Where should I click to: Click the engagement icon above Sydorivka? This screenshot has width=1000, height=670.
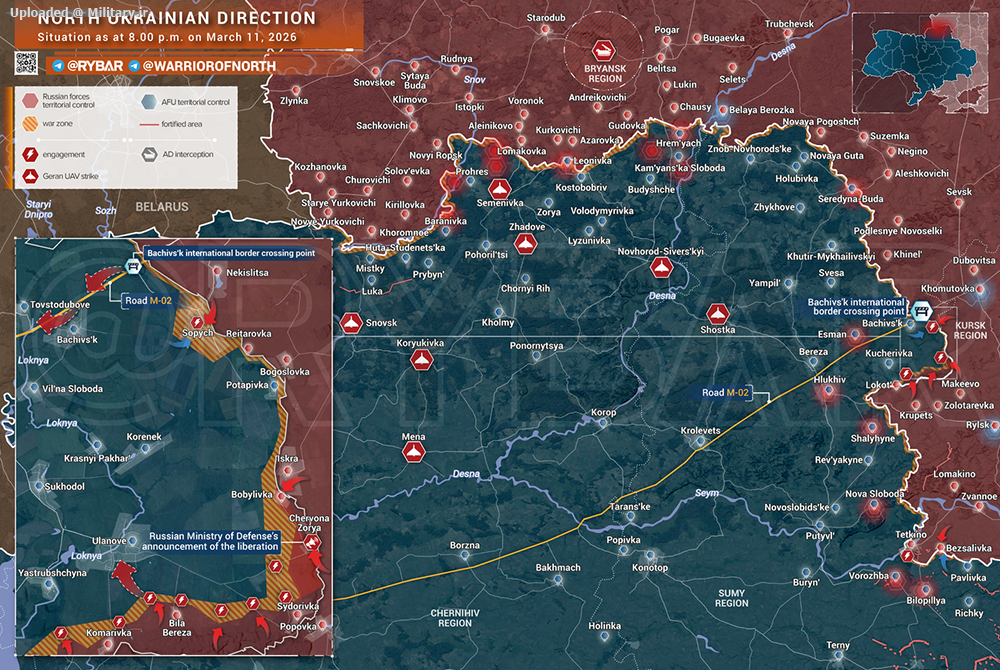(284, 597)
